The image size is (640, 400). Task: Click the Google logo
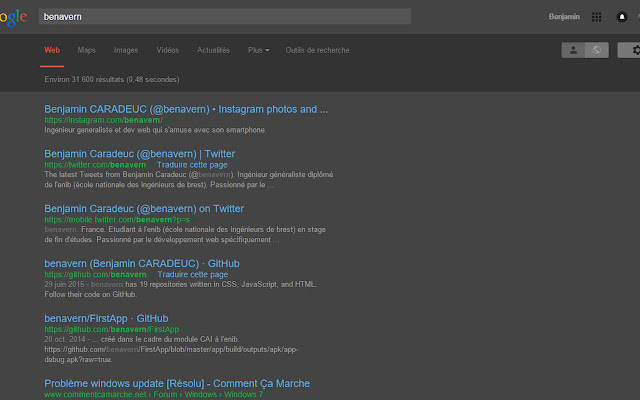point(13,18)
